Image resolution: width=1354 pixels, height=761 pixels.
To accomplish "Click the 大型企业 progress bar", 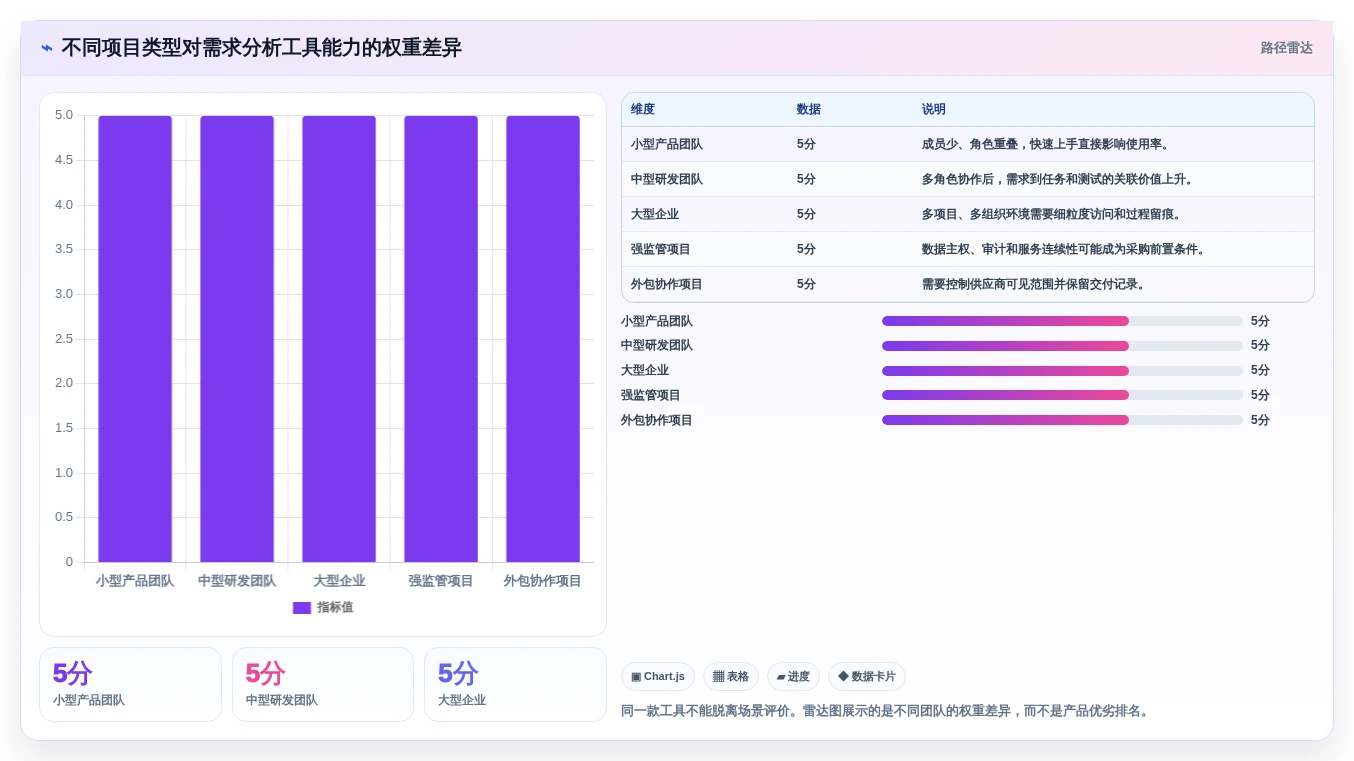I will [1062, 371].
